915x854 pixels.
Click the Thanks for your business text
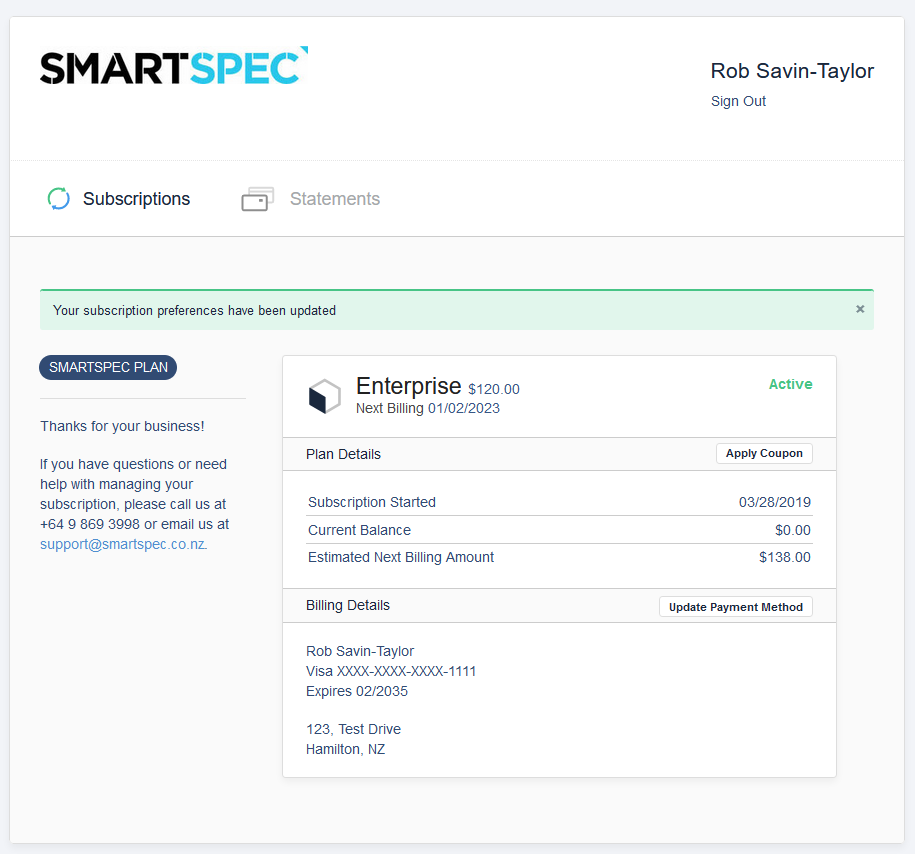[122, 427]
